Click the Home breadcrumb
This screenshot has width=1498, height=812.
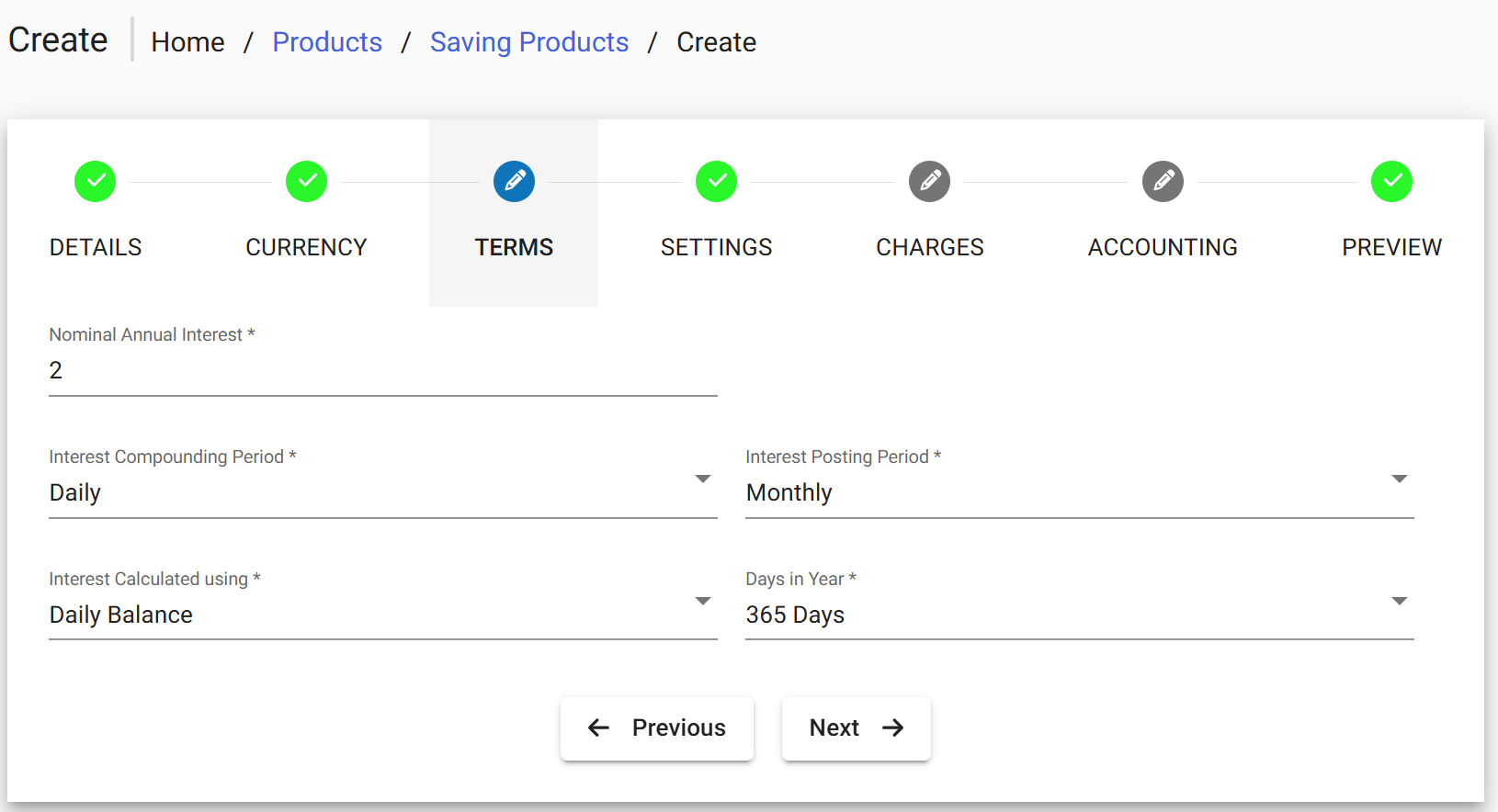coord(188,42)
